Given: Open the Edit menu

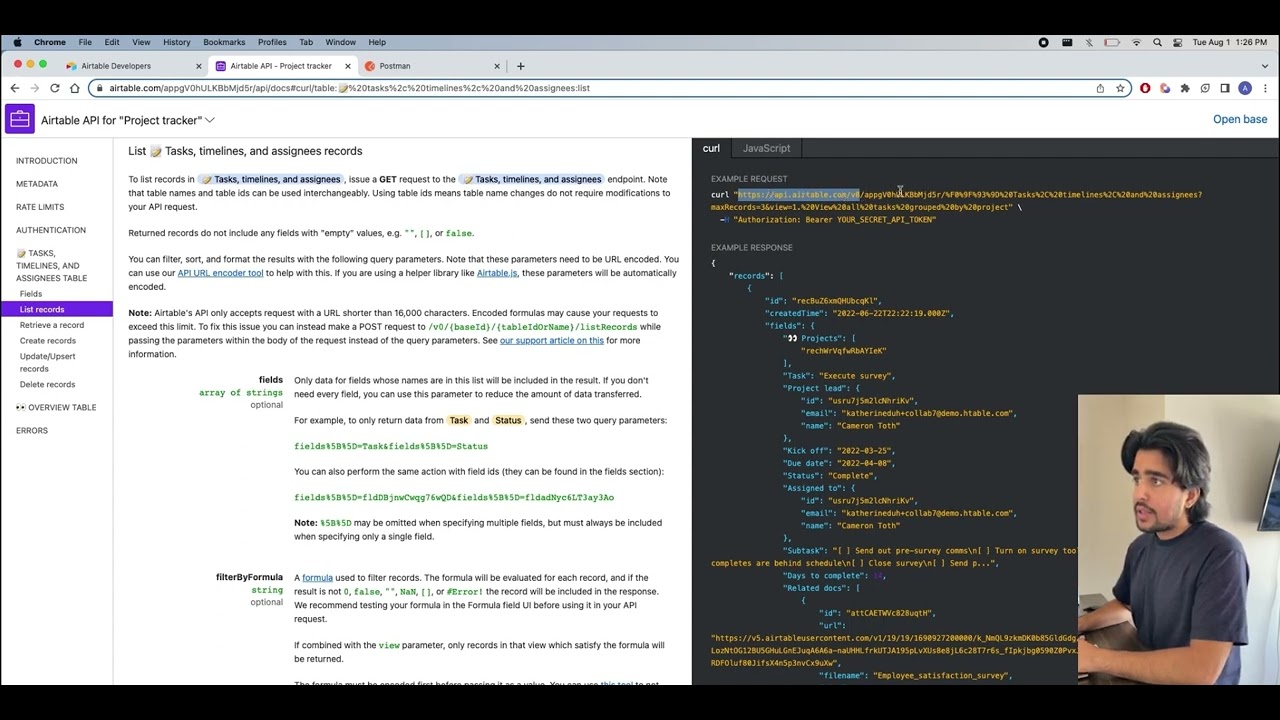Looking at the screenshot, I should [112, 42].
